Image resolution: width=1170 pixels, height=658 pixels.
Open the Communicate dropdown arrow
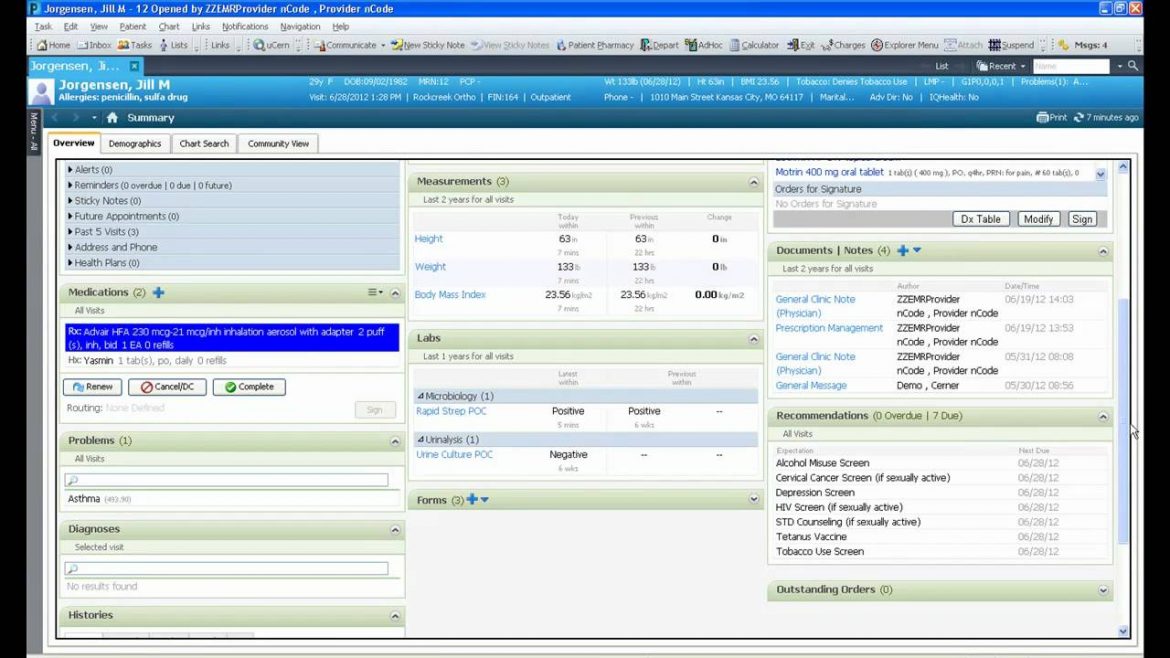pos(384,44)
